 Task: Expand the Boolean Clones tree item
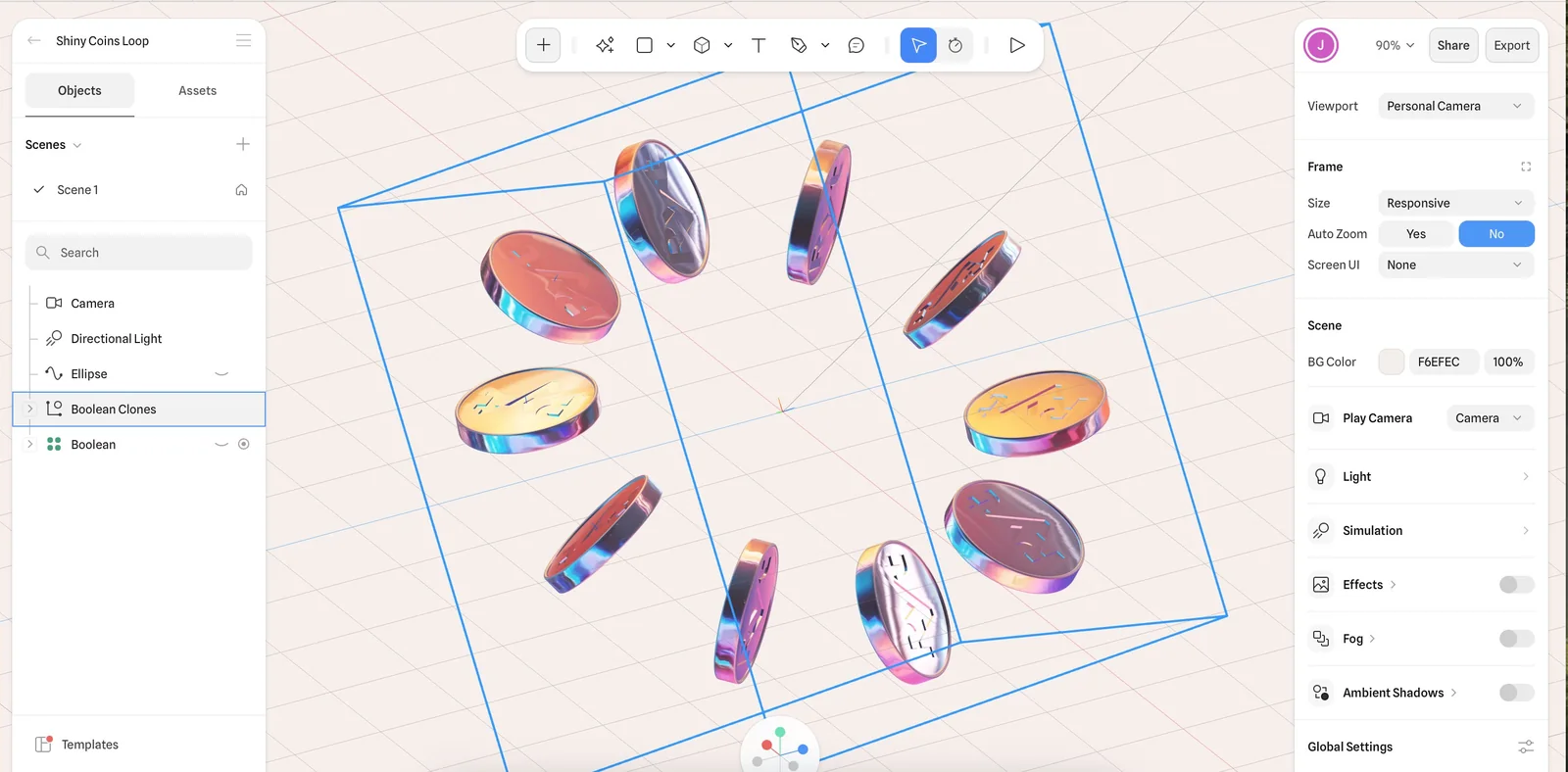30,409
